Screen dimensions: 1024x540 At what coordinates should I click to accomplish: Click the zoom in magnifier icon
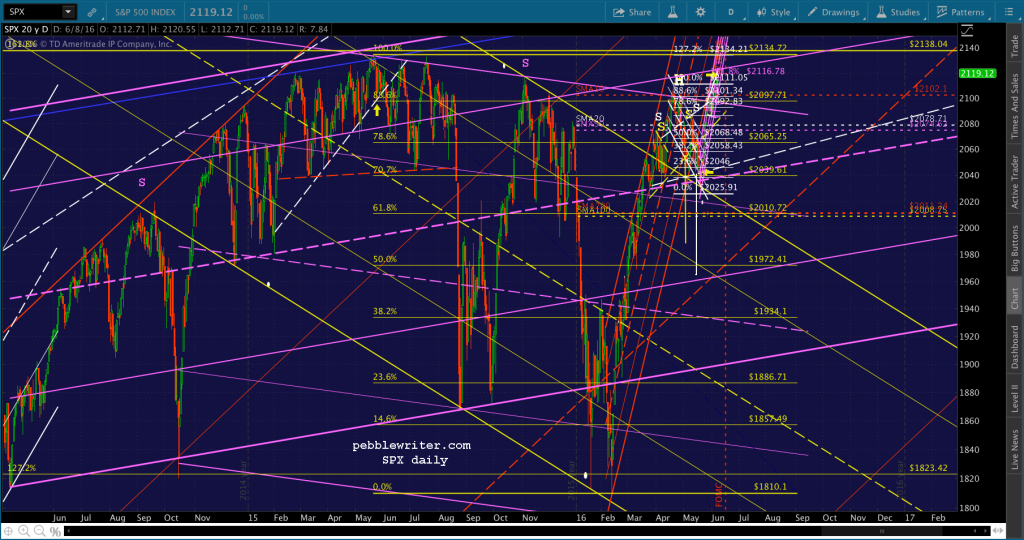[24, 531]
